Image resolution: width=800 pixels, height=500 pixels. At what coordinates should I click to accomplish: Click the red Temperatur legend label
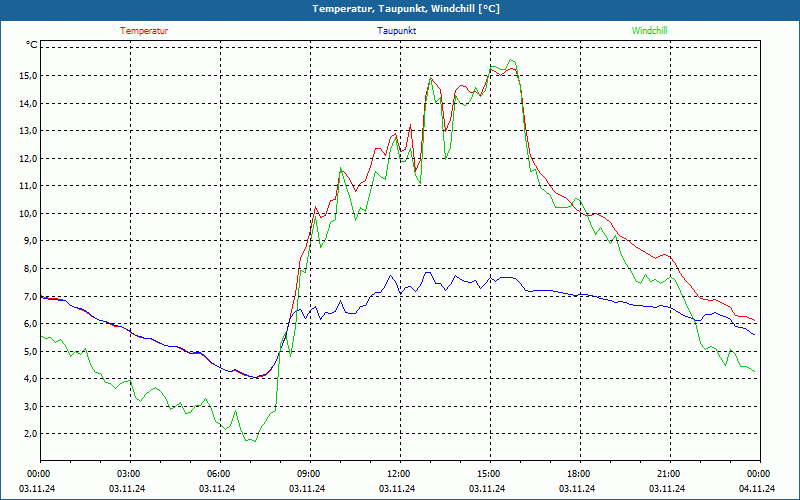pyautogui.click(x=144, y=31)
